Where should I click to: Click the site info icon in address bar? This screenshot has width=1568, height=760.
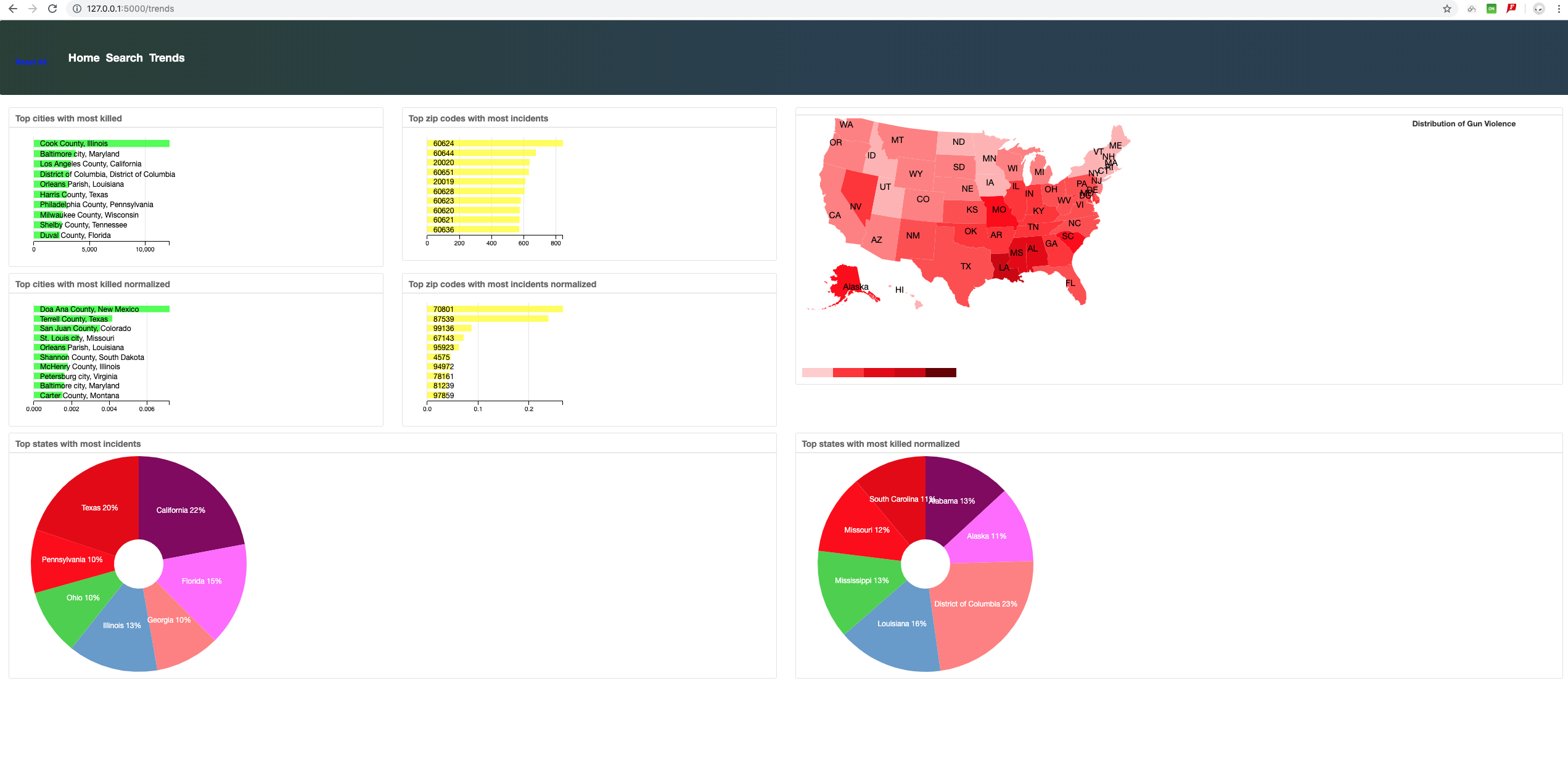[x=77, y=9]
